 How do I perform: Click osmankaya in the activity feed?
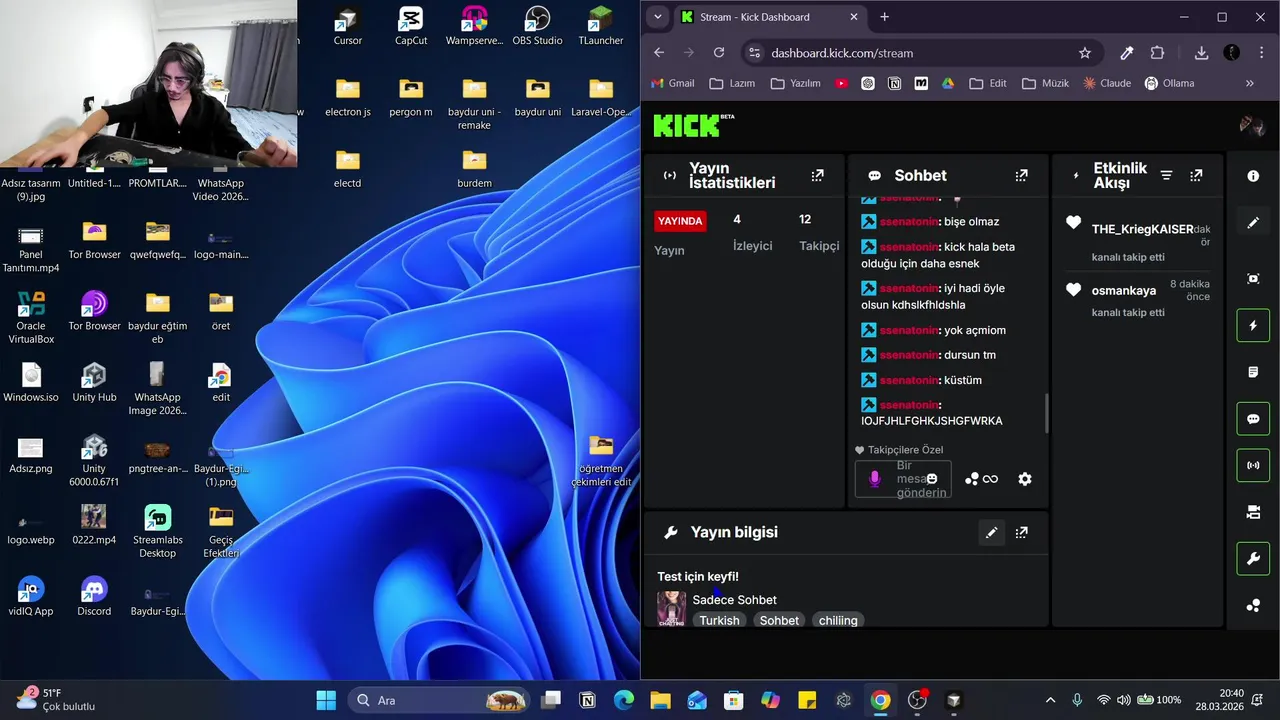tap(1124, 291)
